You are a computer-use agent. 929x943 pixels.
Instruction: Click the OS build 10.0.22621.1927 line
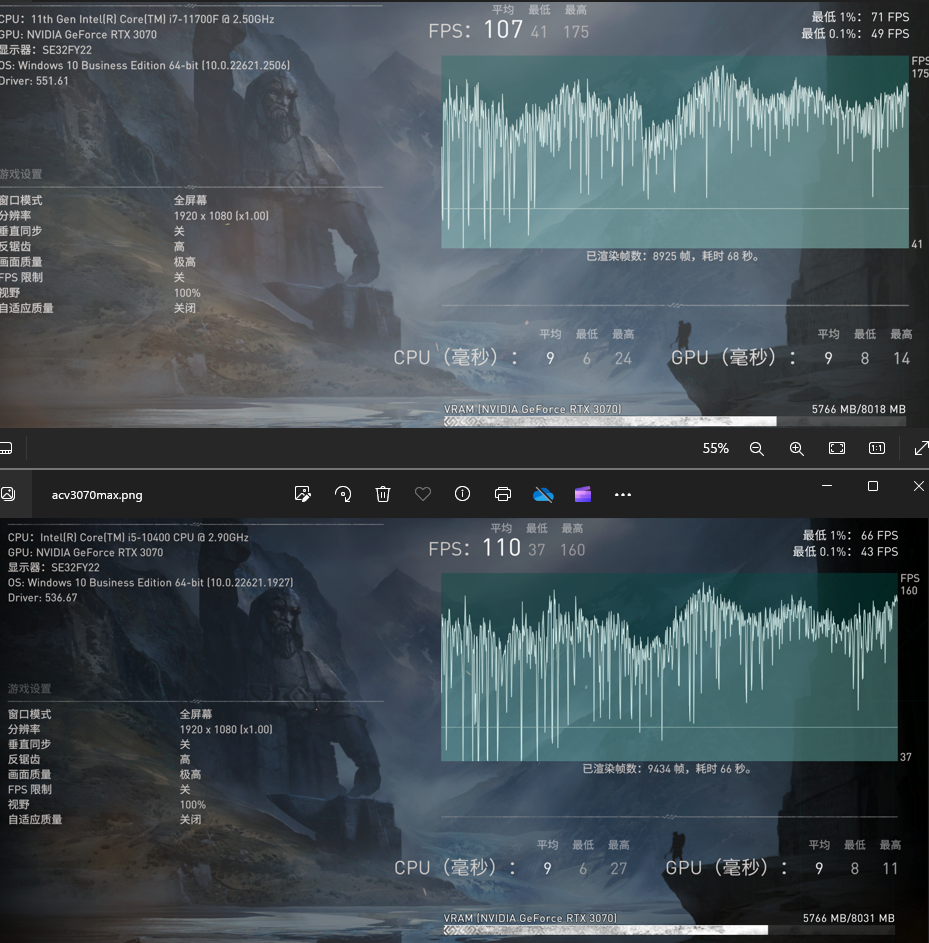click(x=150, y=583)
